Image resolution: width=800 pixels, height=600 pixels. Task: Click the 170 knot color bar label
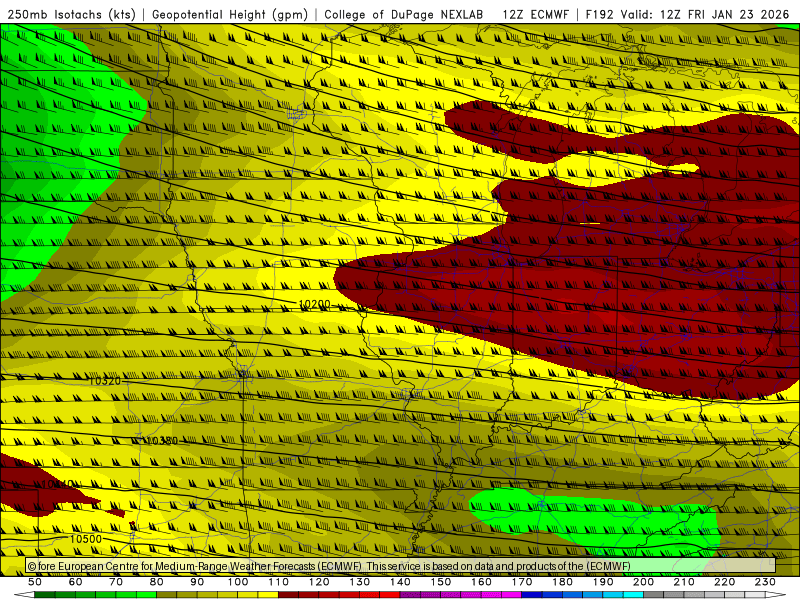(522, 582)
